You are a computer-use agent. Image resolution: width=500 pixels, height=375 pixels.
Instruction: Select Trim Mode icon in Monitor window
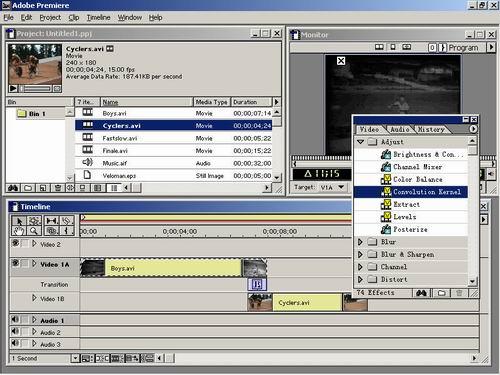pos(406,47)
